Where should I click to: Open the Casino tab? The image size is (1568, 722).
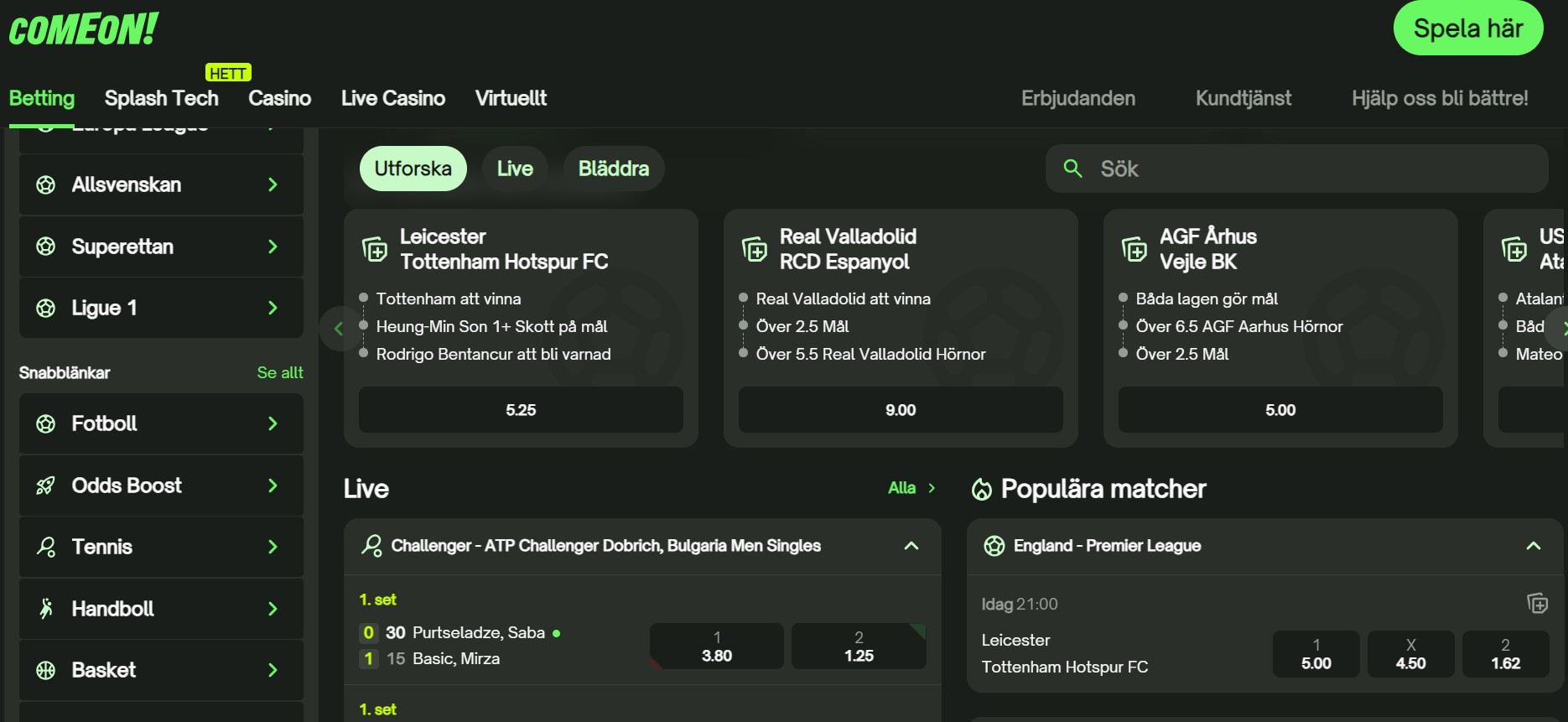279,98
